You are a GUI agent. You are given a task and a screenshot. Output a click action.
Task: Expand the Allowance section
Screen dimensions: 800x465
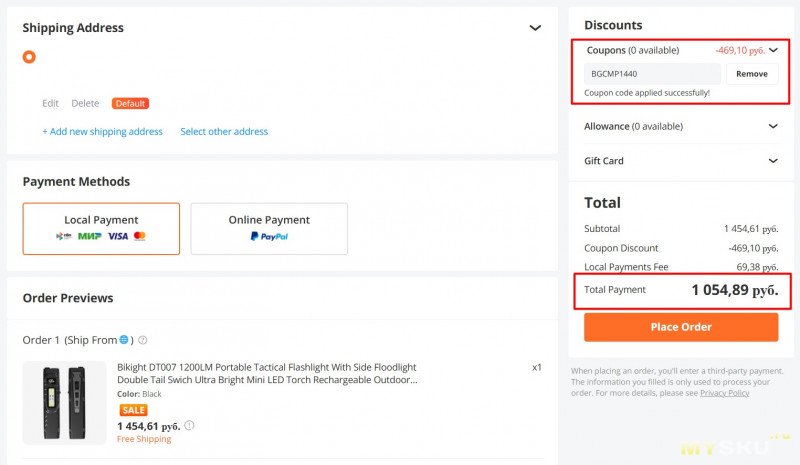click(773, 127)
